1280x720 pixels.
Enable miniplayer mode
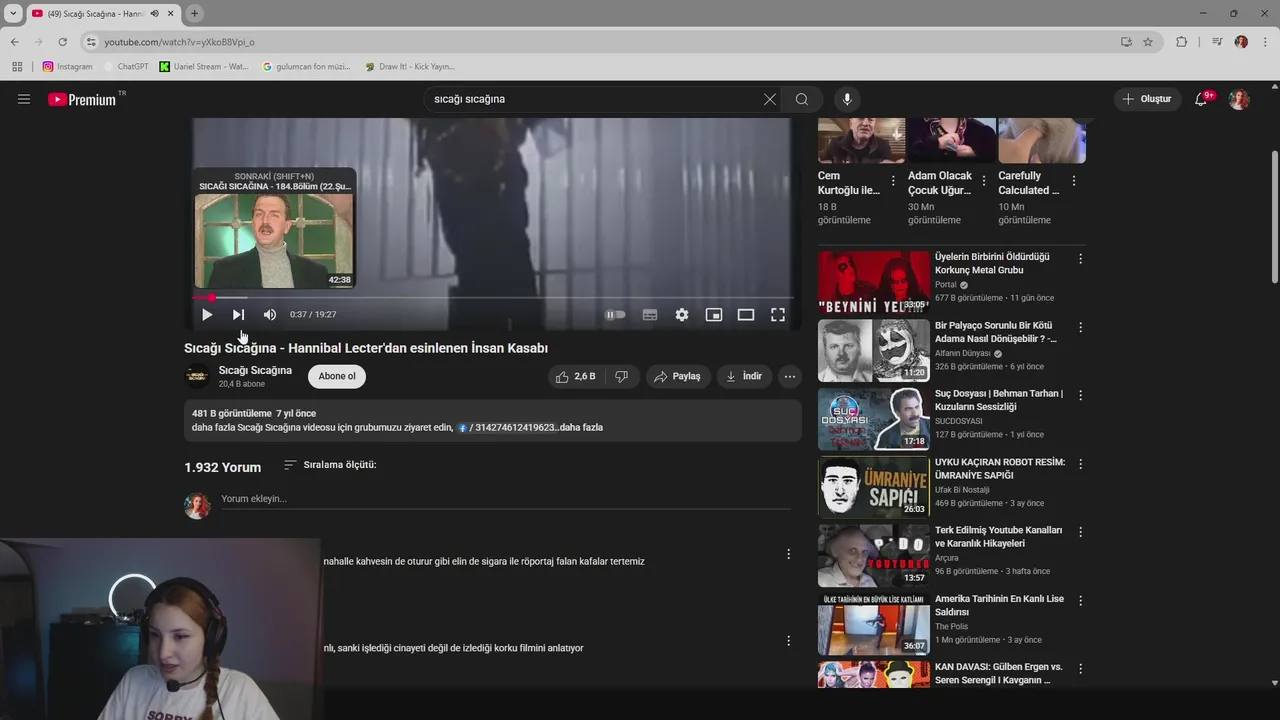[x=714, y=314]
